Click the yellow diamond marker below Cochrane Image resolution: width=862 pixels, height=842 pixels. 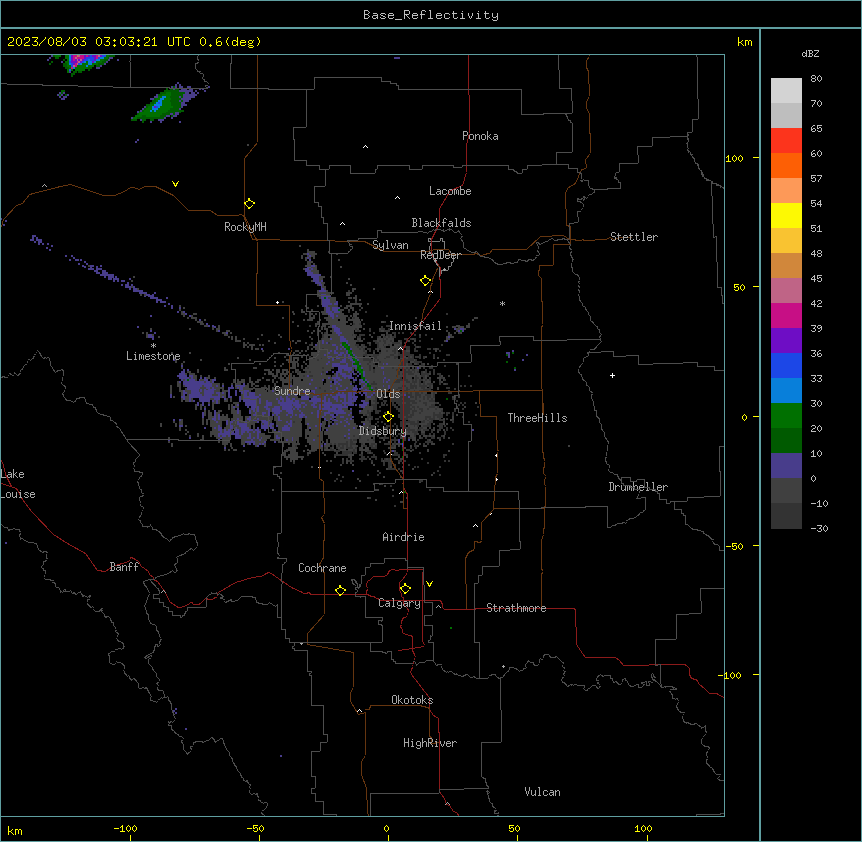[x=340, y=590]
